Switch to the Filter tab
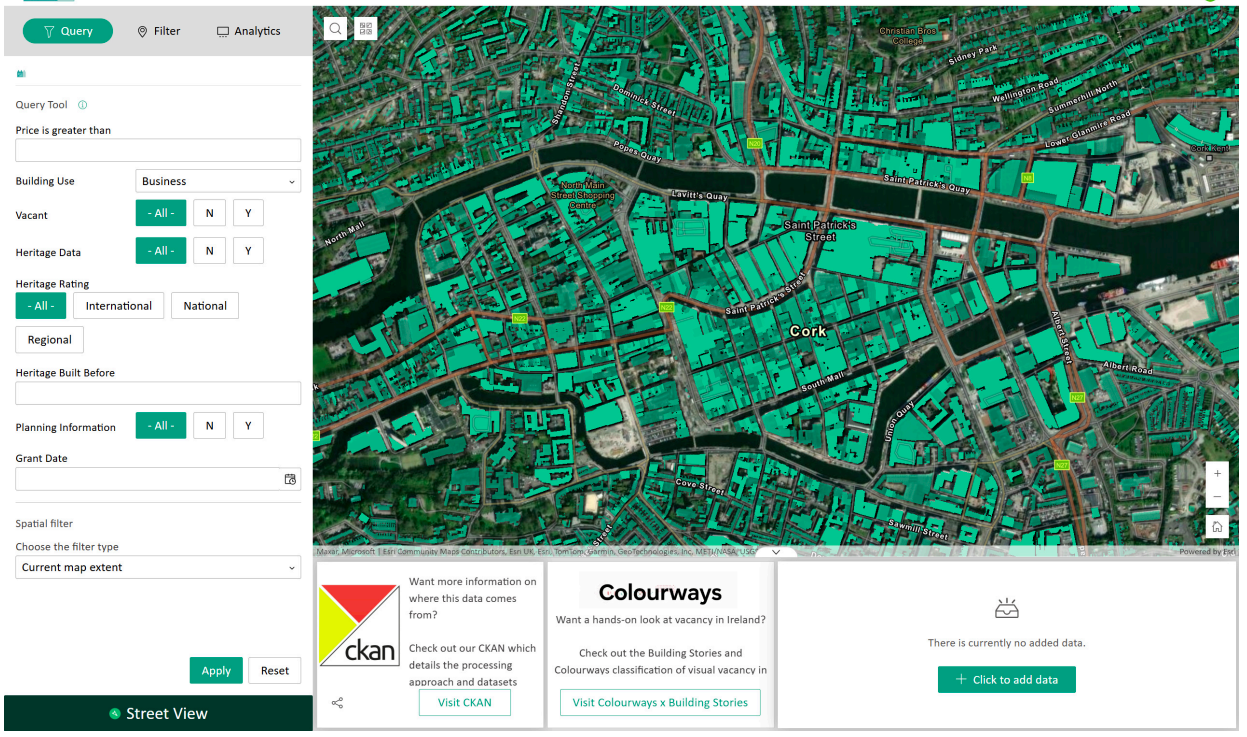 (158, 30)
